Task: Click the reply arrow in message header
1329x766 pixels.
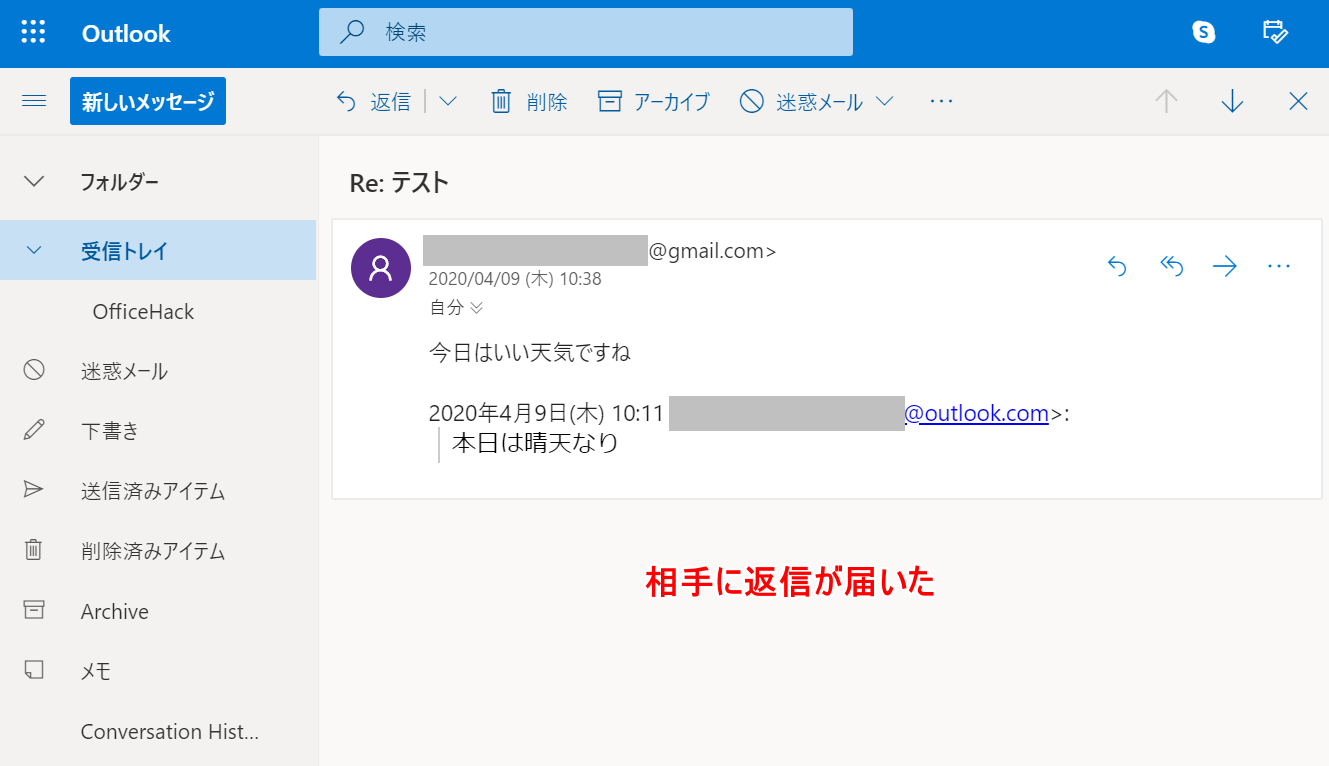Action: 1117,266
